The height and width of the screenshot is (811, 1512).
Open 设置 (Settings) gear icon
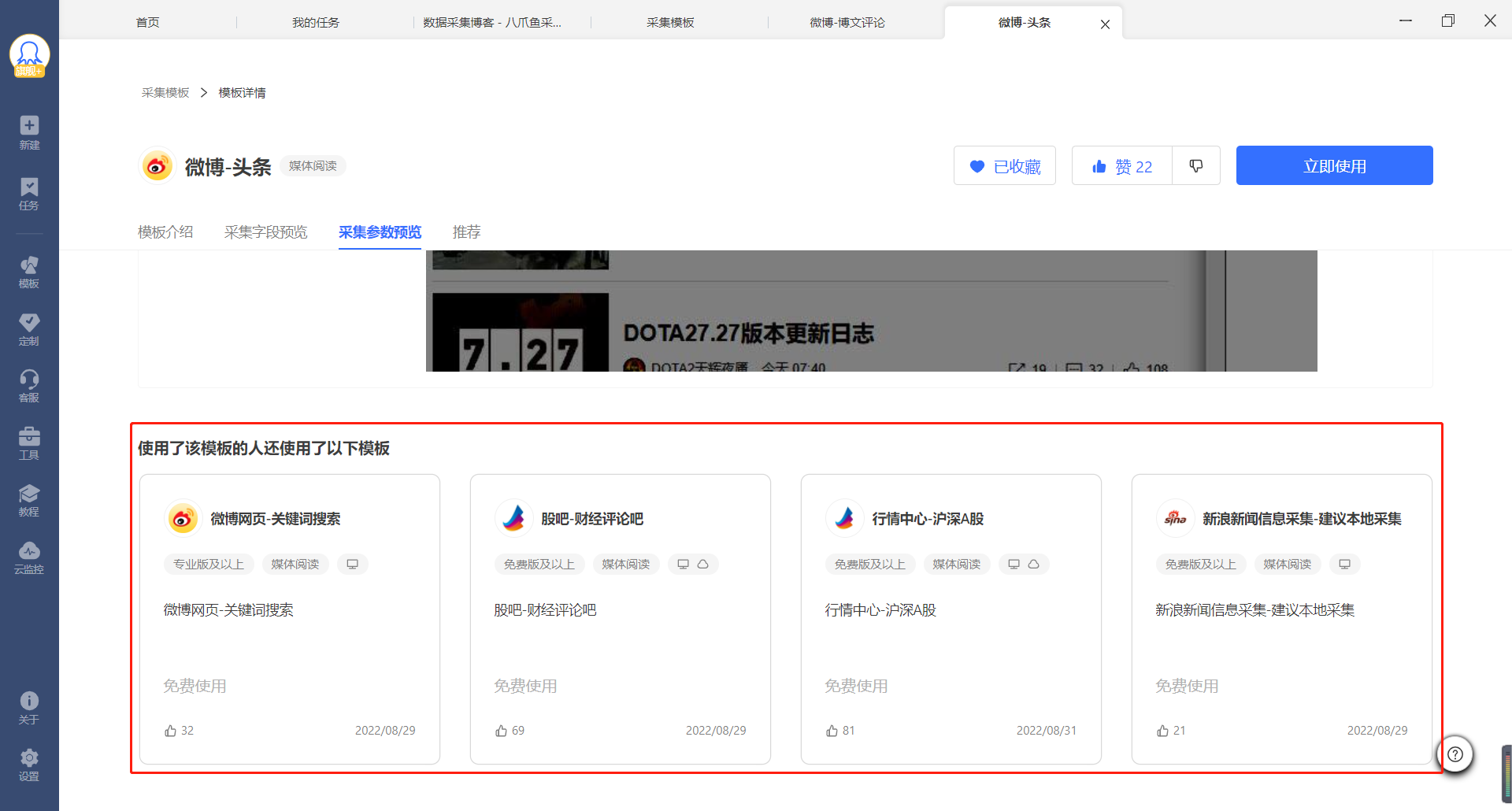(29, 765)
